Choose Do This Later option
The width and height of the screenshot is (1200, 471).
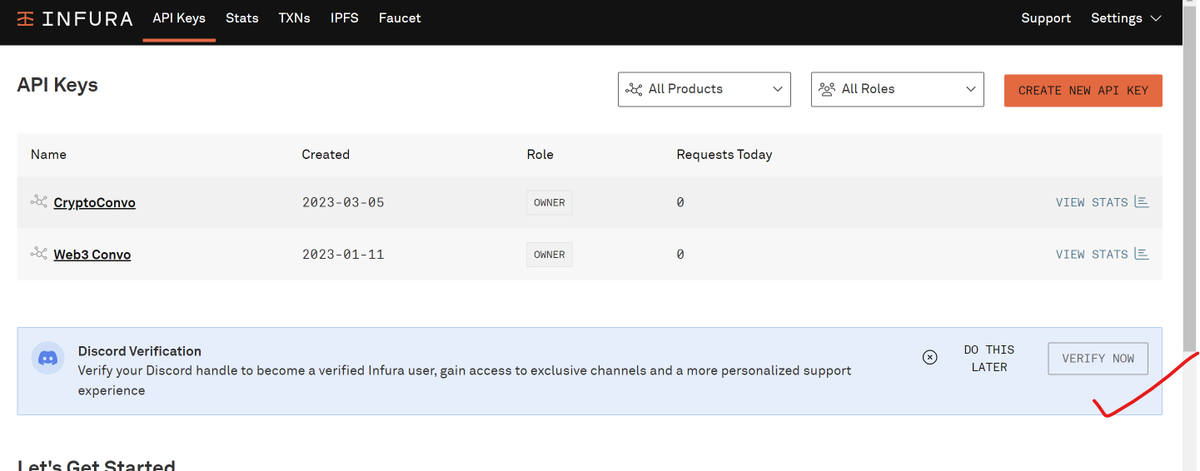point(988,358)
